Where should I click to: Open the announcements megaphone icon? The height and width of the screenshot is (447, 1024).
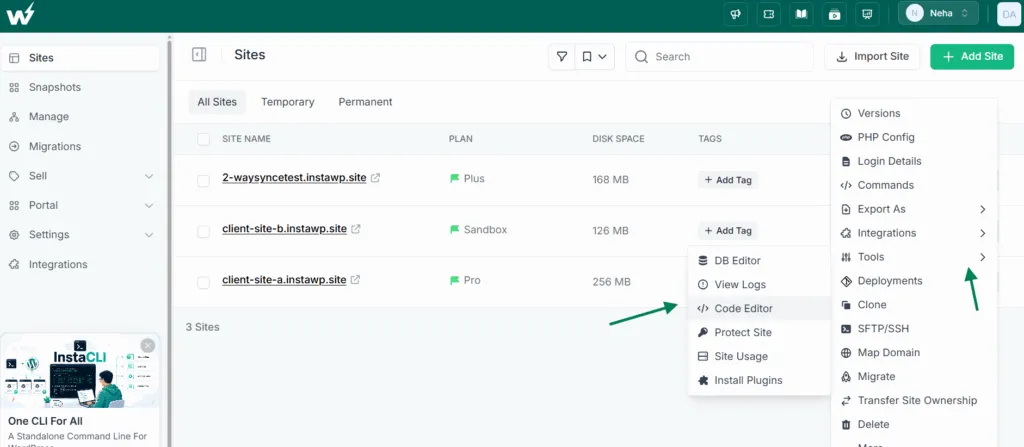pyautogui.click(x=736, y=14)
